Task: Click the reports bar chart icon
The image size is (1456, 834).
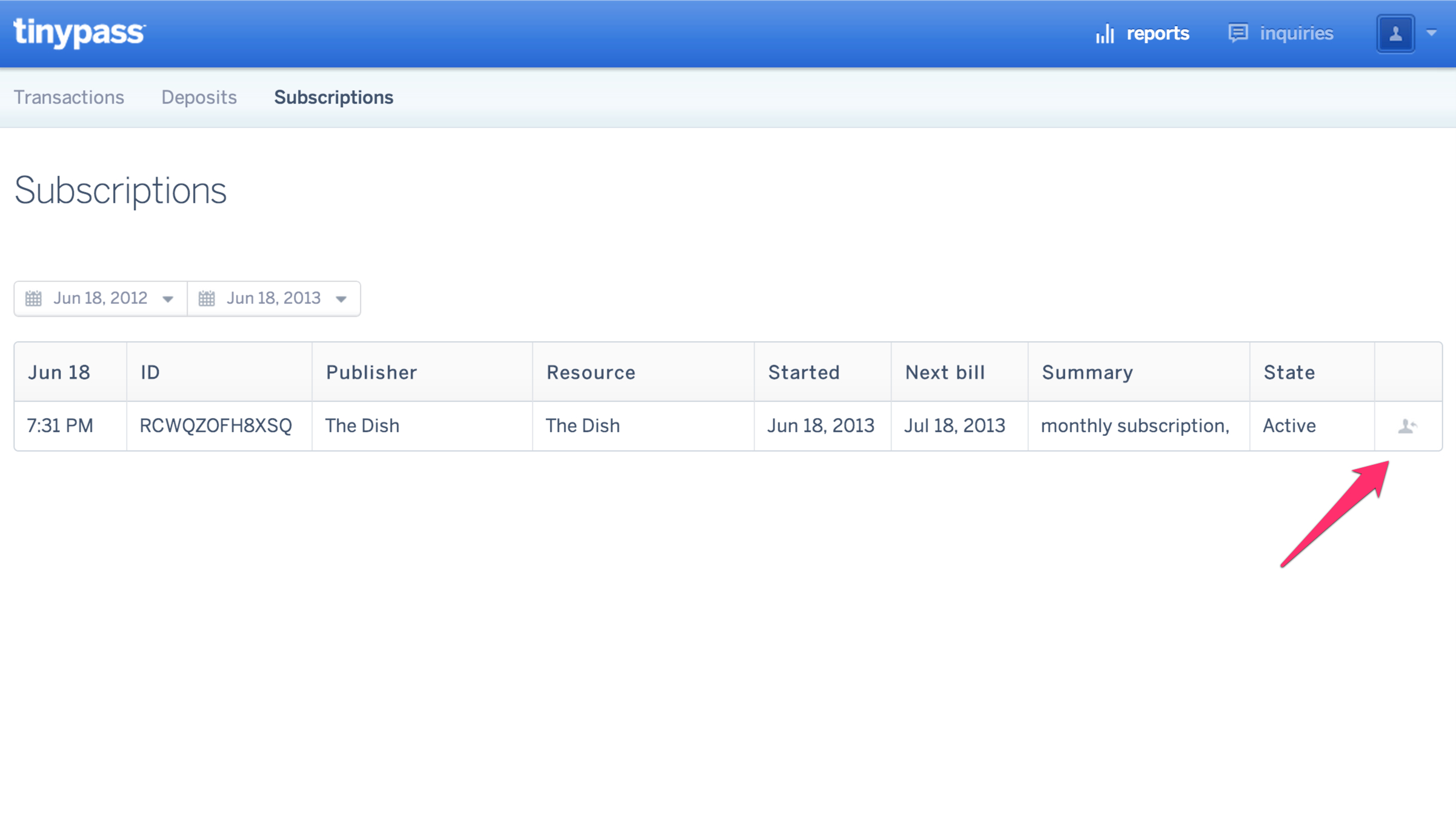Action: coord(1105,33)
